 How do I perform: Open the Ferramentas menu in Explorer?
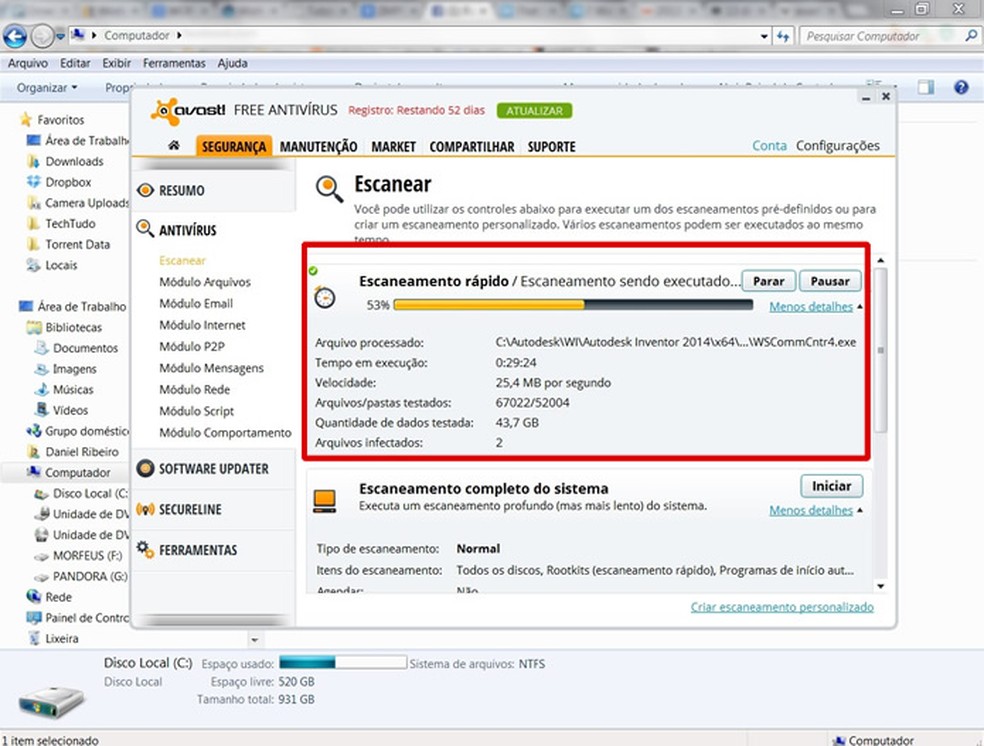point(174,63)
